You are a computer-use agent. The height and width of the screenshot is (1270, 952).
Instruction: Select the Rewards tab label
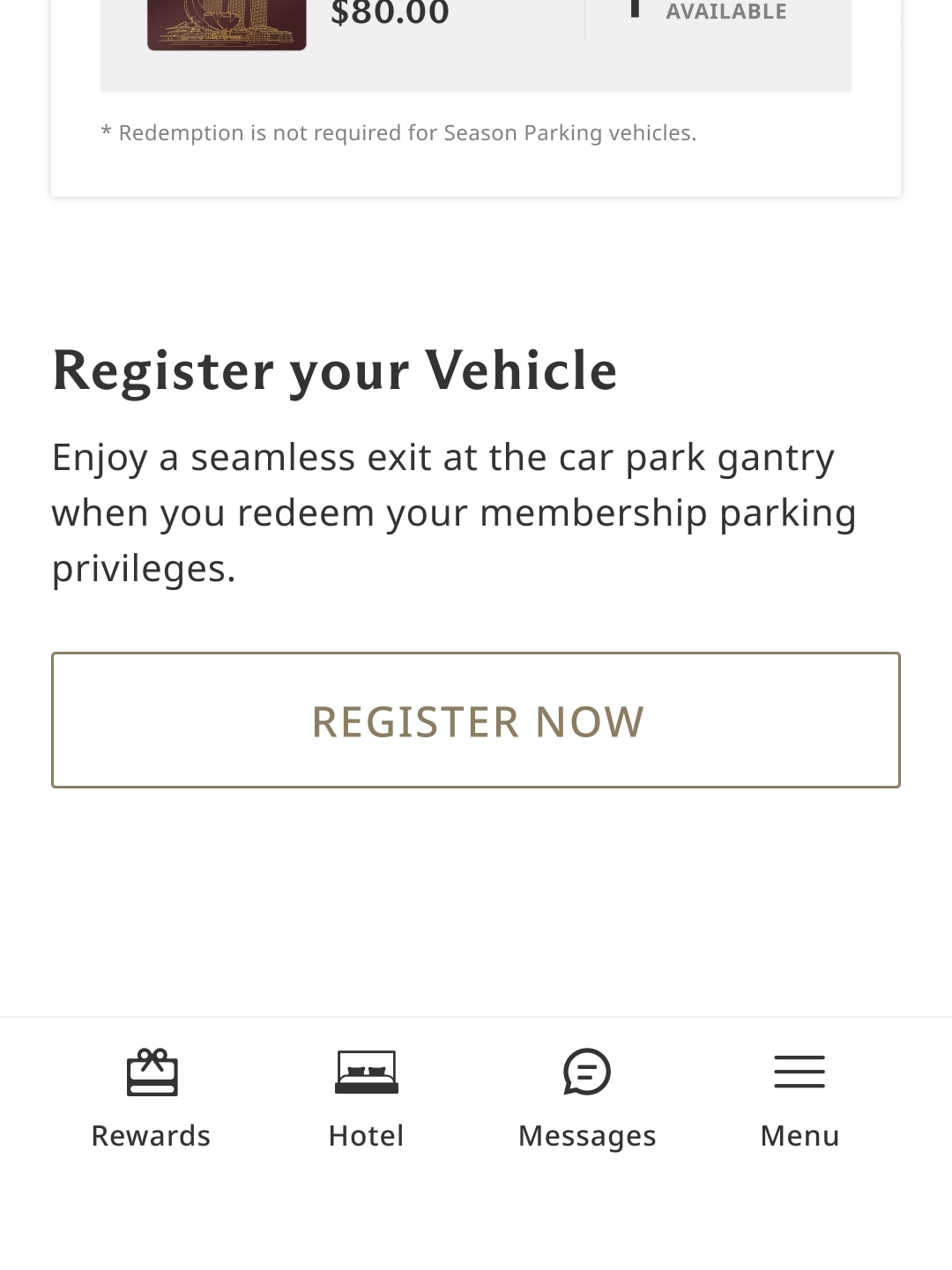(x=151, y=1136)
